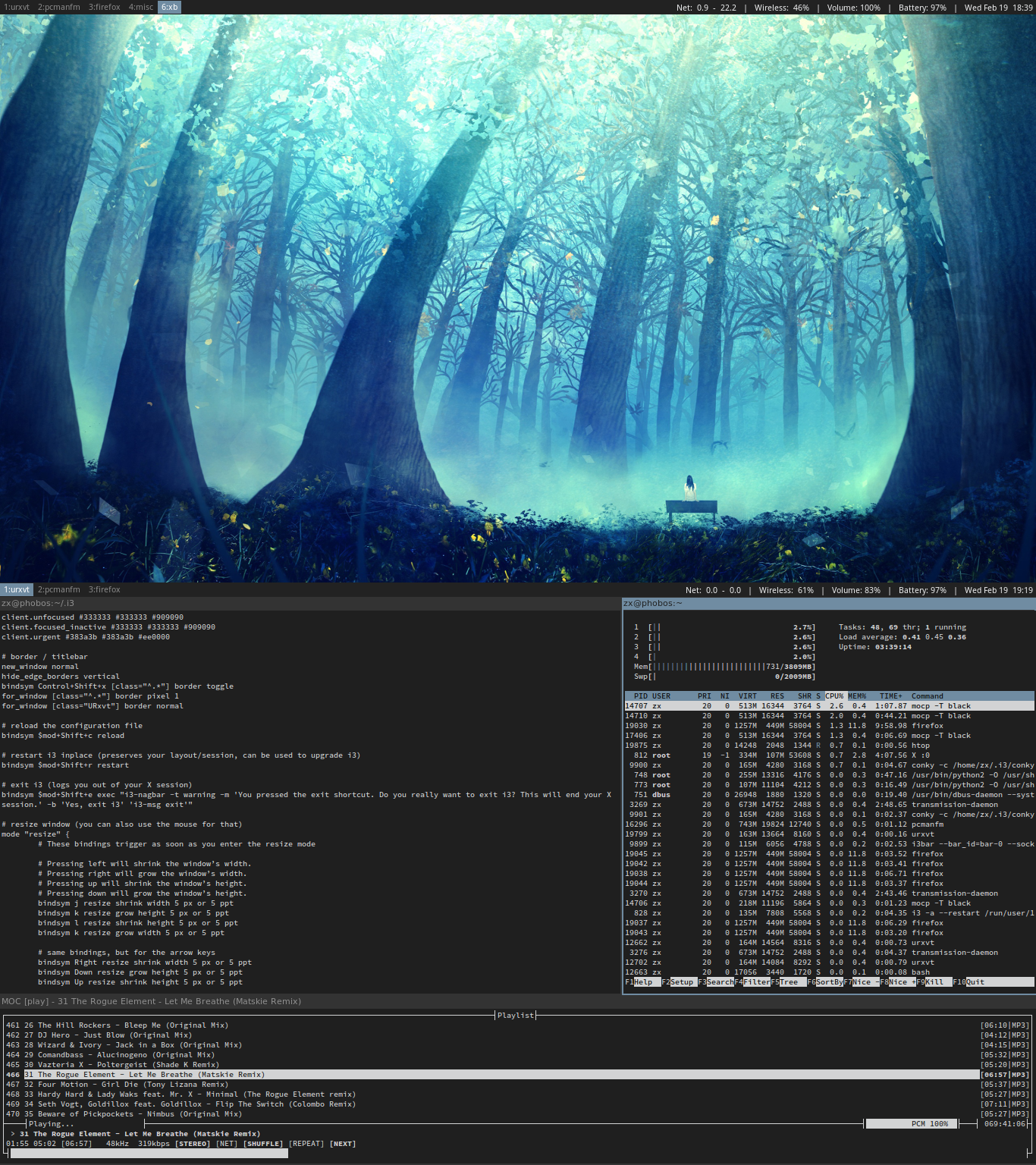Sort htop by Command column header

[928, 696]
